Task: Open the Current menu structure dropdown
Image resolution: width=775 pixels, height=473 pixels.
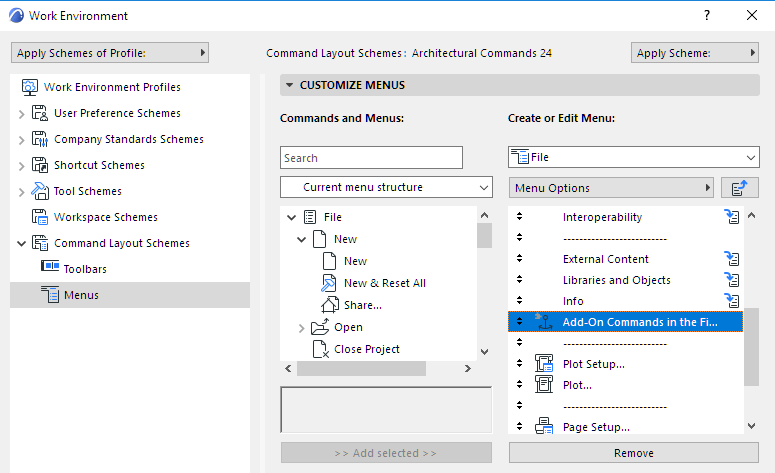Action: [x=385, y=187]
